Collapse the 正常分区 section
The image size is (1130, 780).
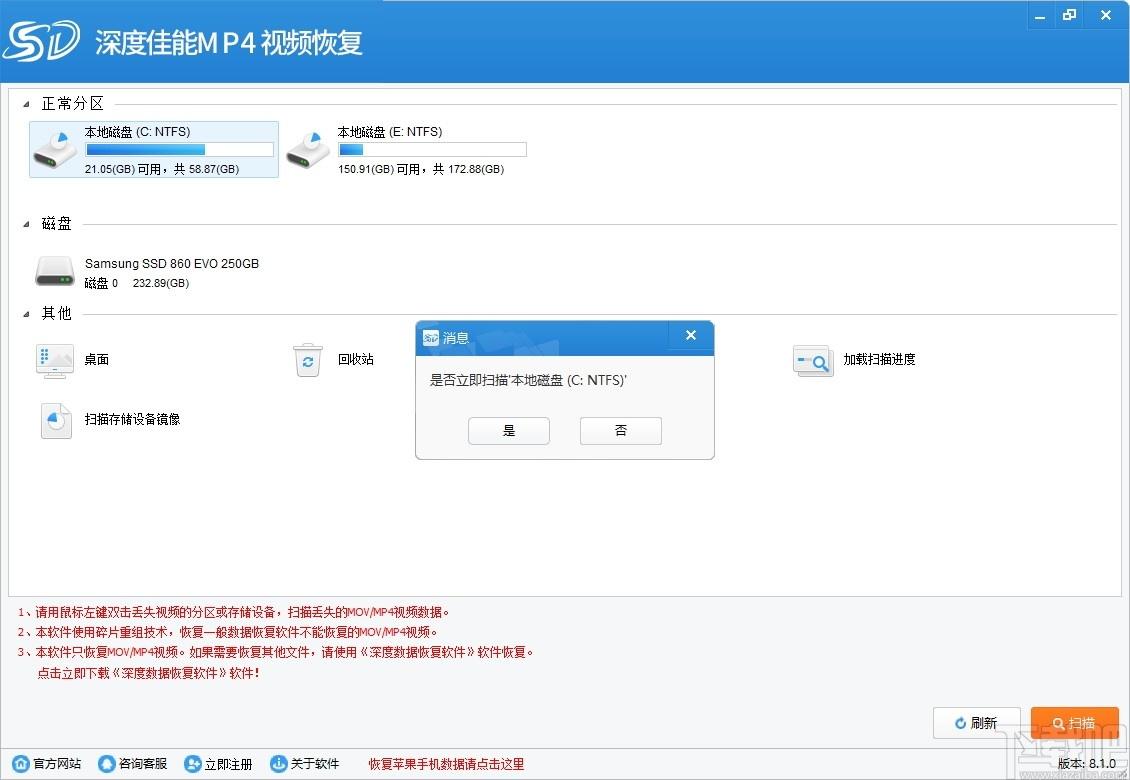tap(27, 105)
